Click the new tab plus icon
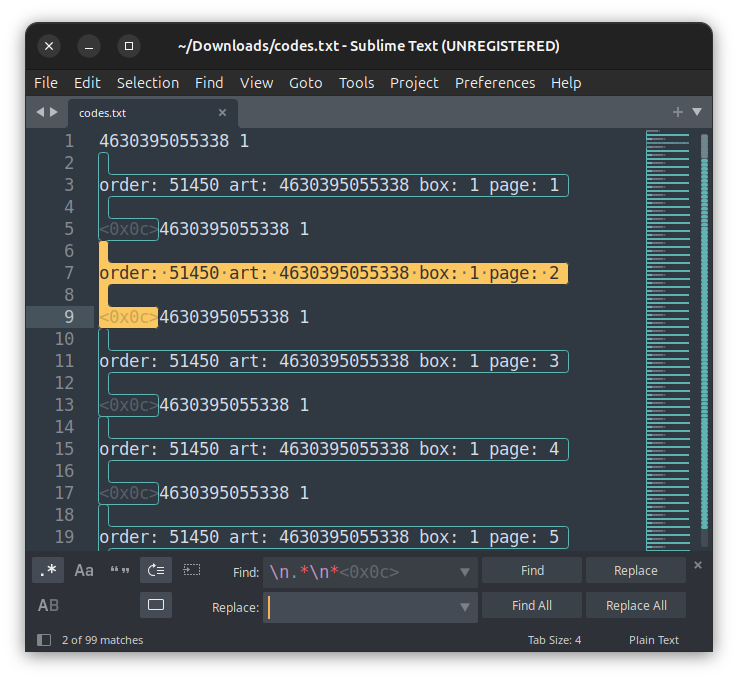Viewport: 738px width, 680px height. click(x=678, y=112)
